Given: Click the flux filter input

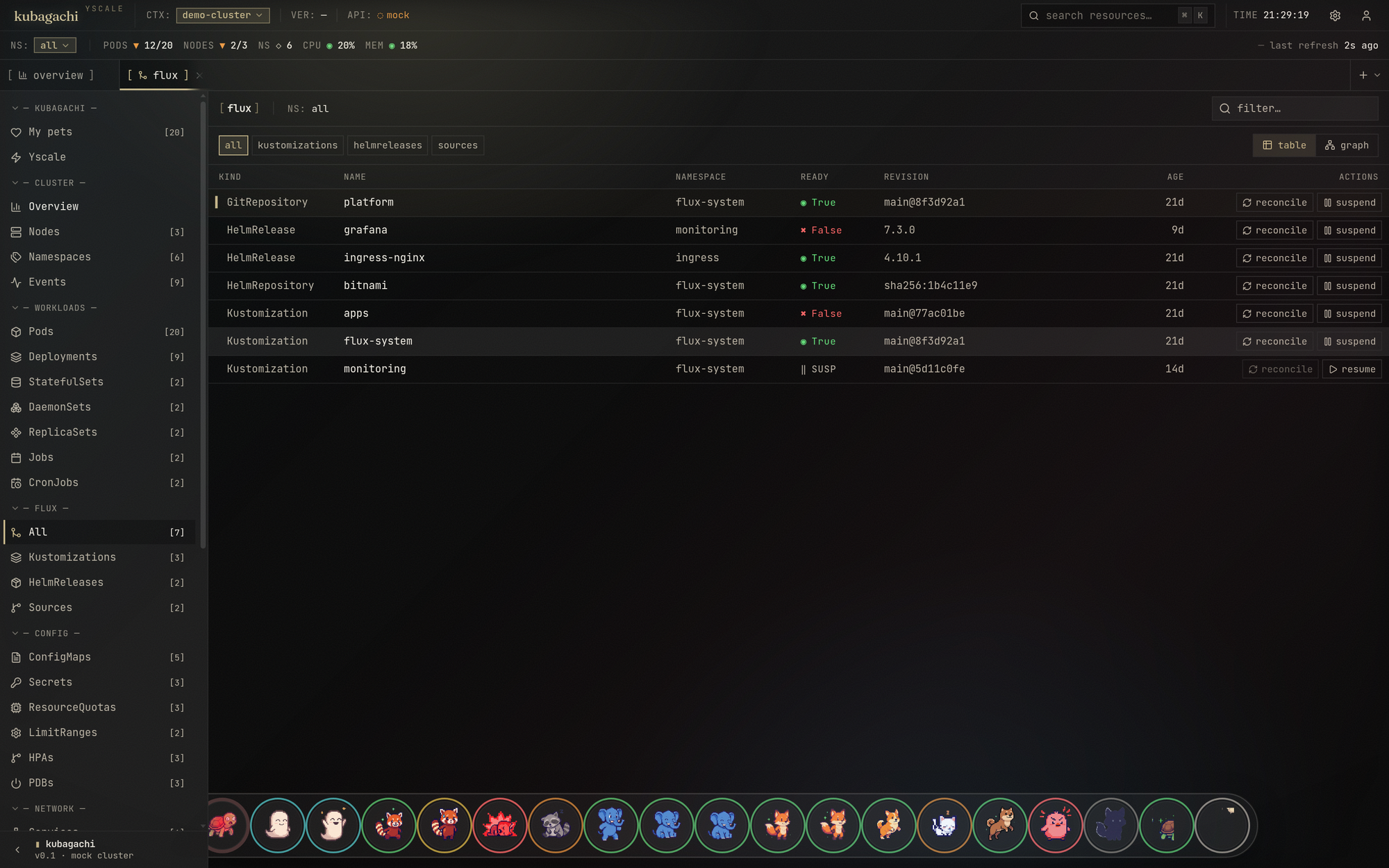Looking at the screenshot, I should pos(1295,108).
